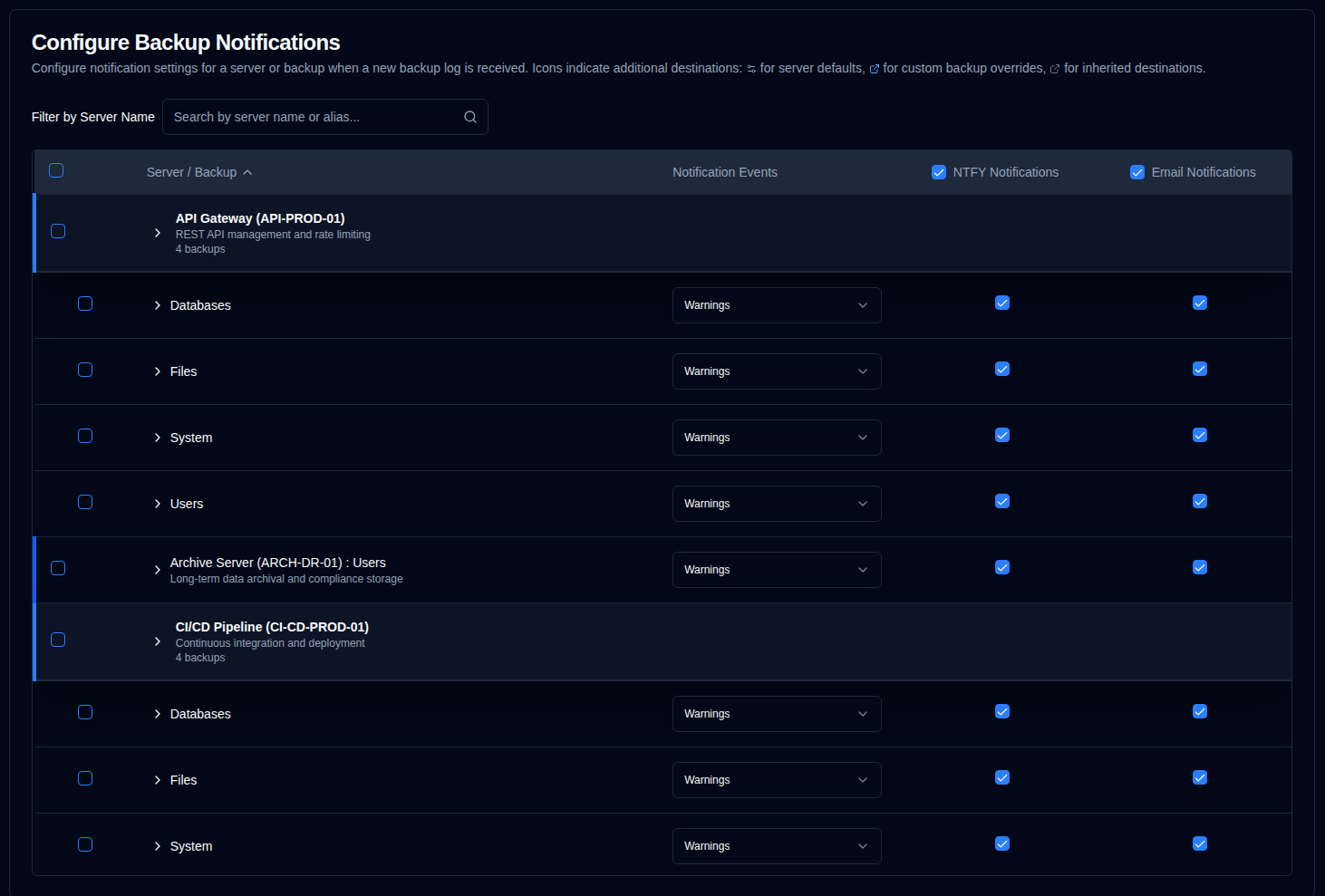Open Notification Events dropdown for Archive Server
This screenshot has width=1325, height=896.
pyautogui.click(x=777, y=570)
